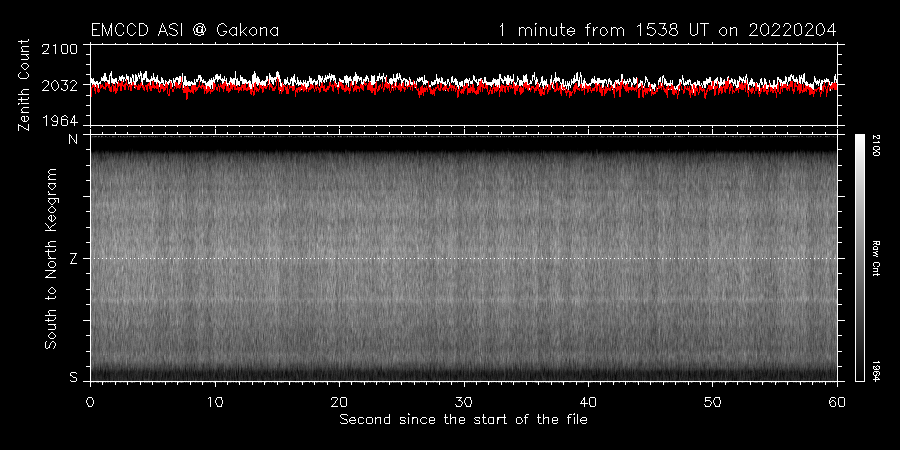Viewport: 900px width, 450px height.
Task: Click the 'Raw Cnt' colorbar label
Action: point(876,258)
